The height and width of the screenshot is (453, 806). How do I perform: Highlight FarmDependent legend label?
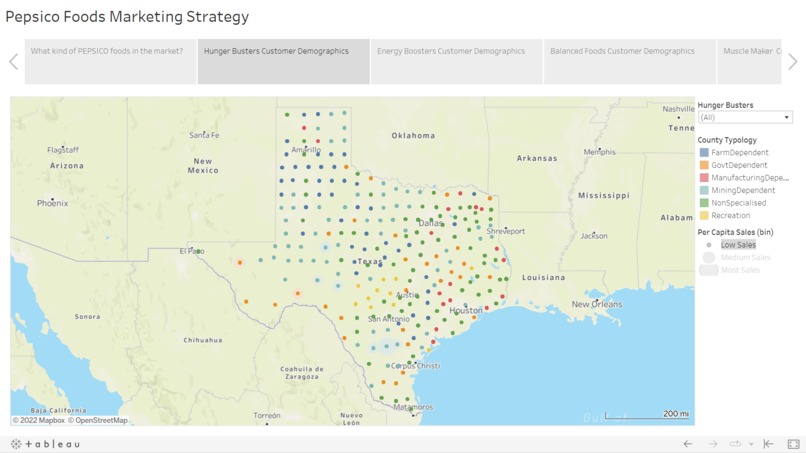pos(740,152)
